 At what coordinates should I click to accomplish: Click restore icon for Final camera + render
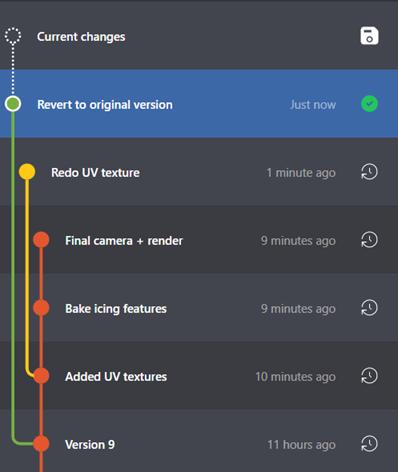369,240
